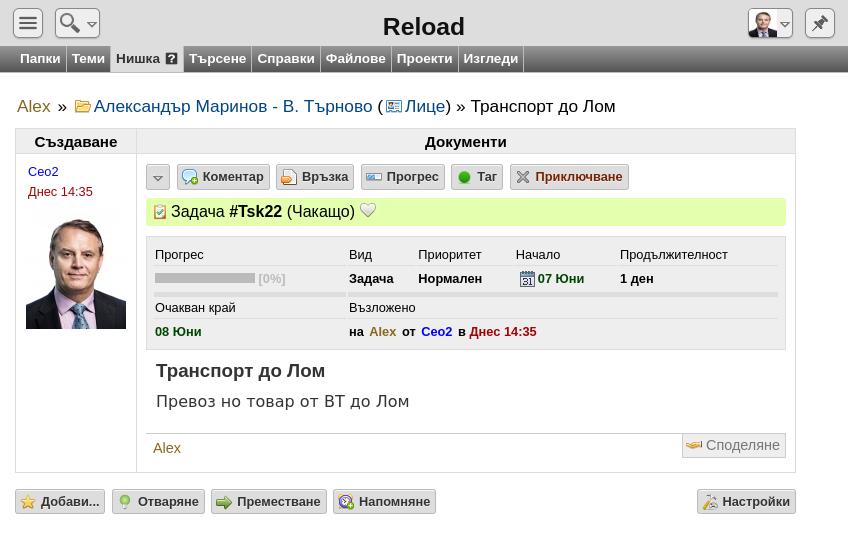Click the folder icon in breadcrumb
Screen dimensions: 848x557
click(83, 107)
